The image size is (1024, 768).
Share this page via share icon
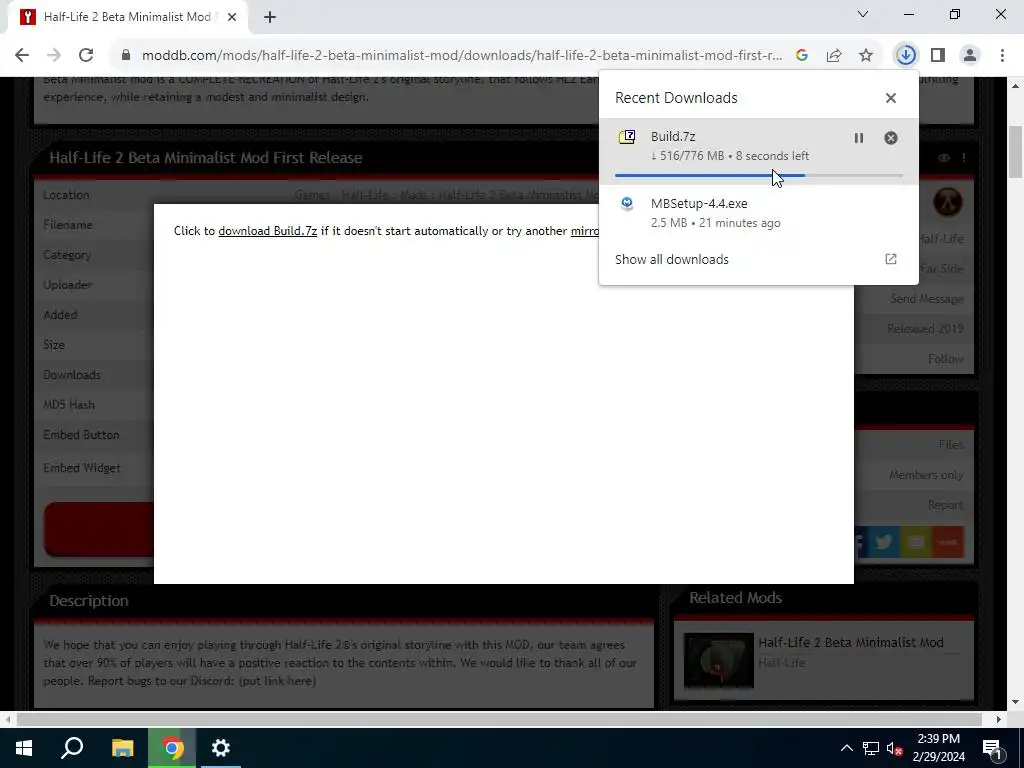(834, 56)
